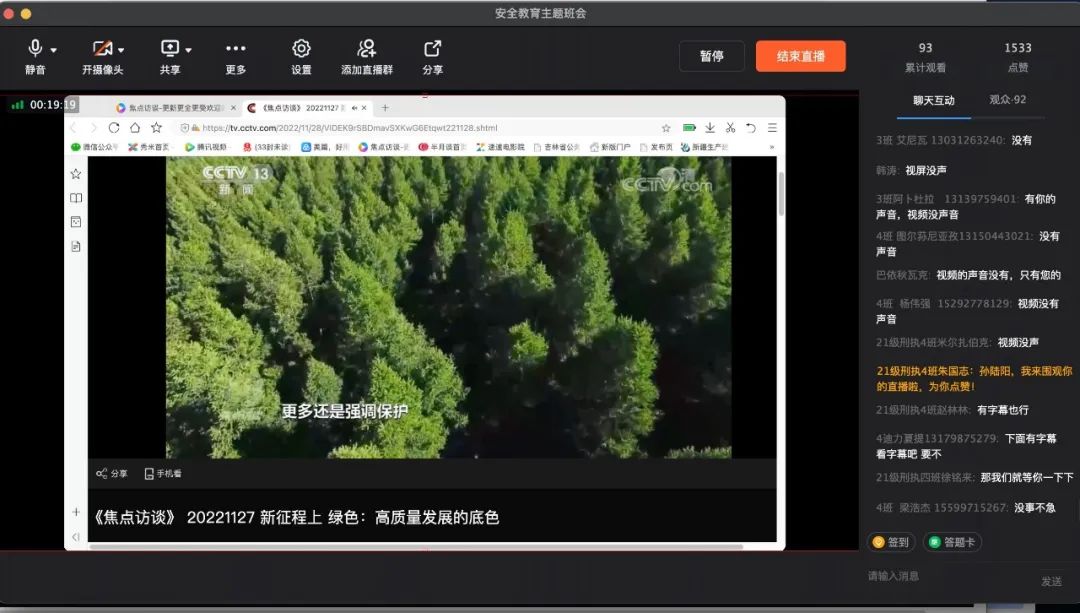Click the undo closed-tab arrow icon
Image resolution: width=1080 pixels, height=613 pixels.
tap(751, 128)
